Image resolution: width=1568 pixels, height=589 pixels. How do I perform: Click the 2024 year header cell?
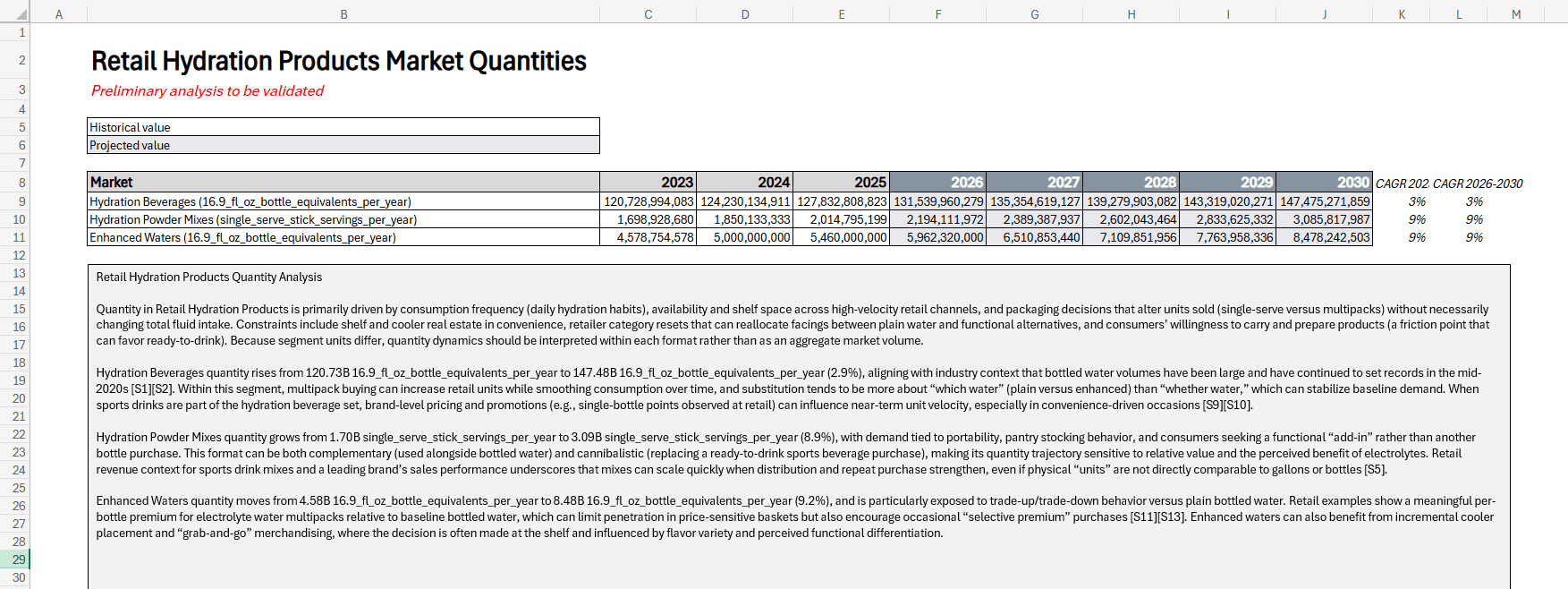point(744,183)
